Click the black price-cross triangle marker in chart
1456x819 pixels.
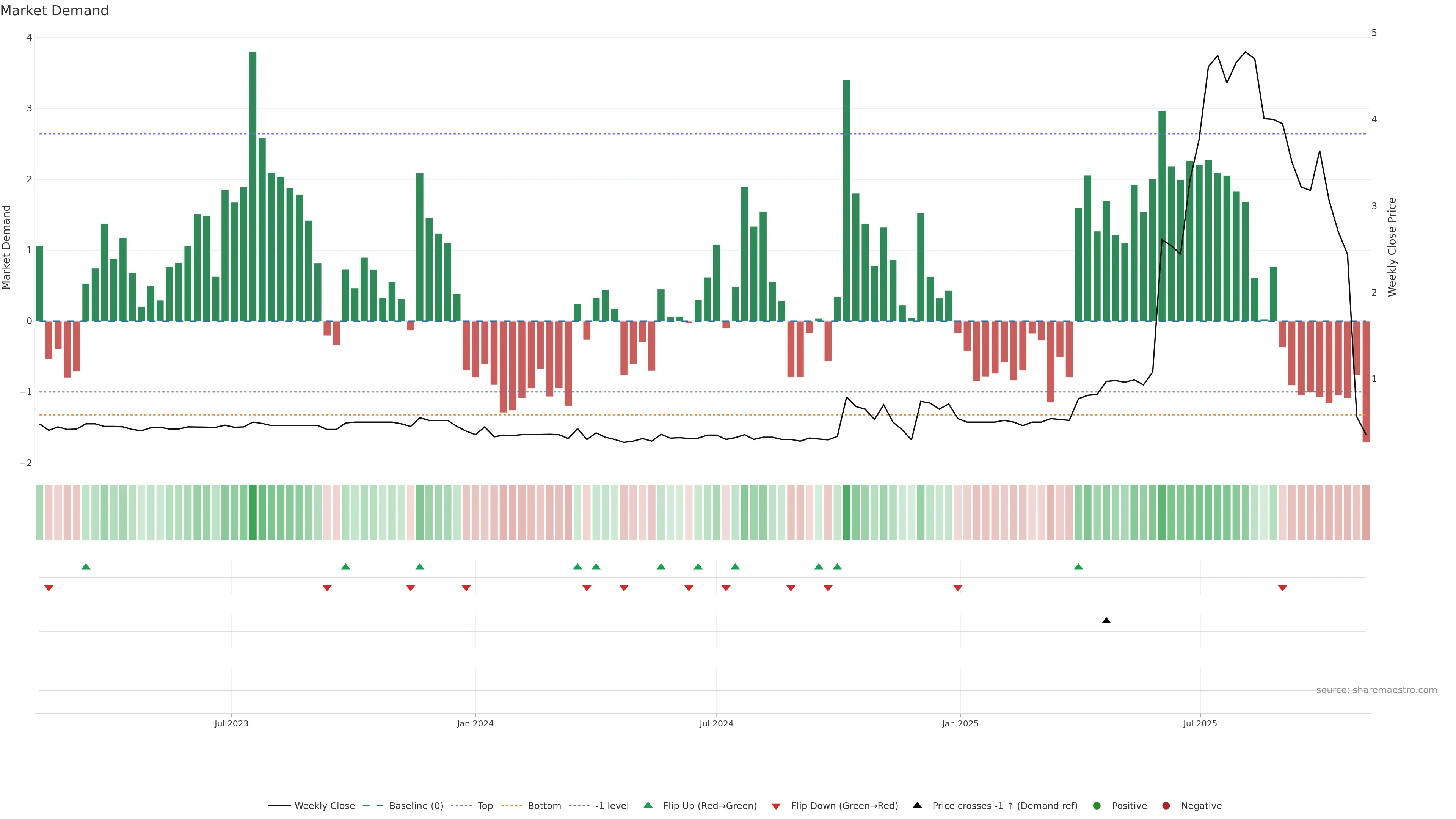[x=1106, y=621]
